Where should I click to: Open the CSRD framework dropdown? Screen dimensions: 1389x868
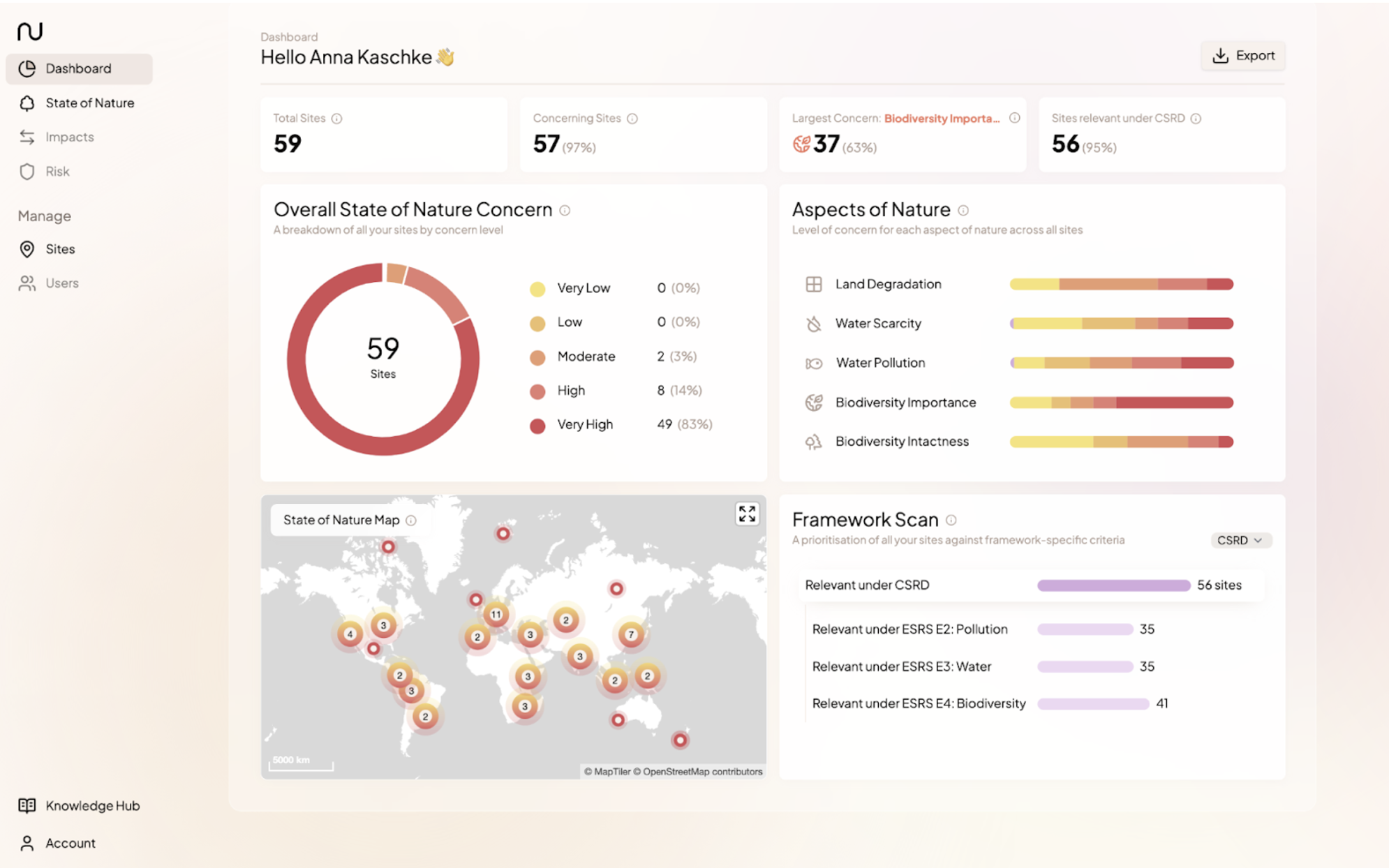tap(1240, 541)
